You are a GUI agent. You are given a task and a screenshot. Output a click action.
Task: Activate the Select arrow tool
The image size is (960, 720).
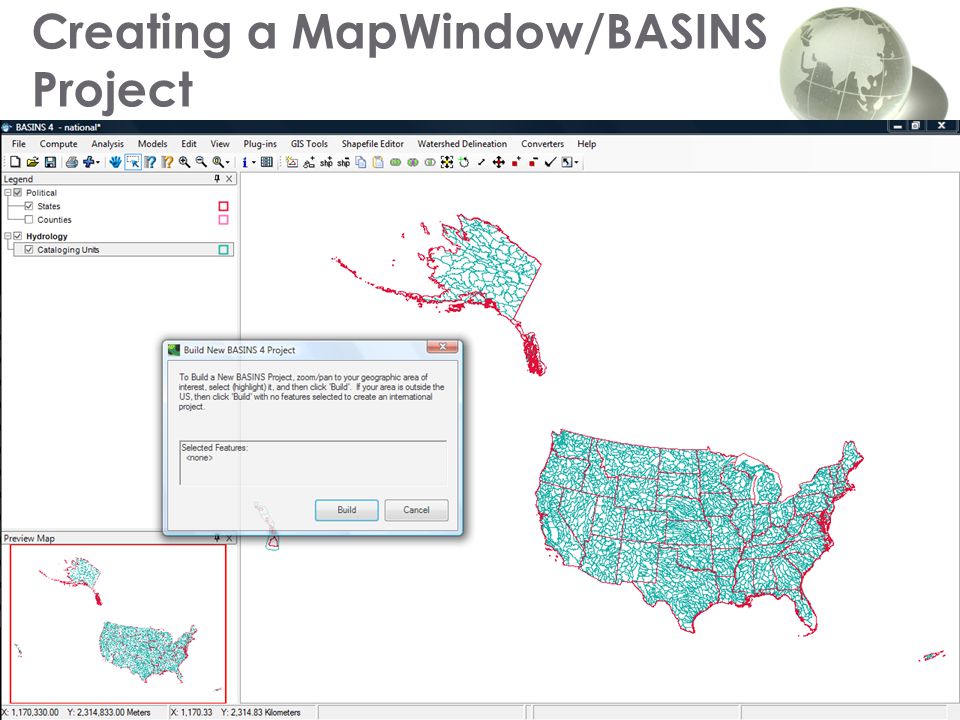coord(133,162)
